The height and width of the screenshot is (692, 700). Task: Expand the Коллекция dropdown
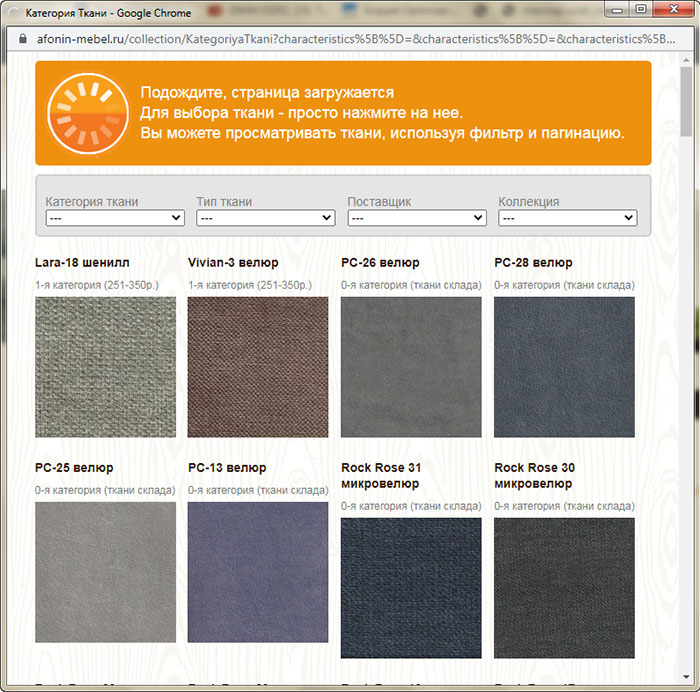[567, 218]
